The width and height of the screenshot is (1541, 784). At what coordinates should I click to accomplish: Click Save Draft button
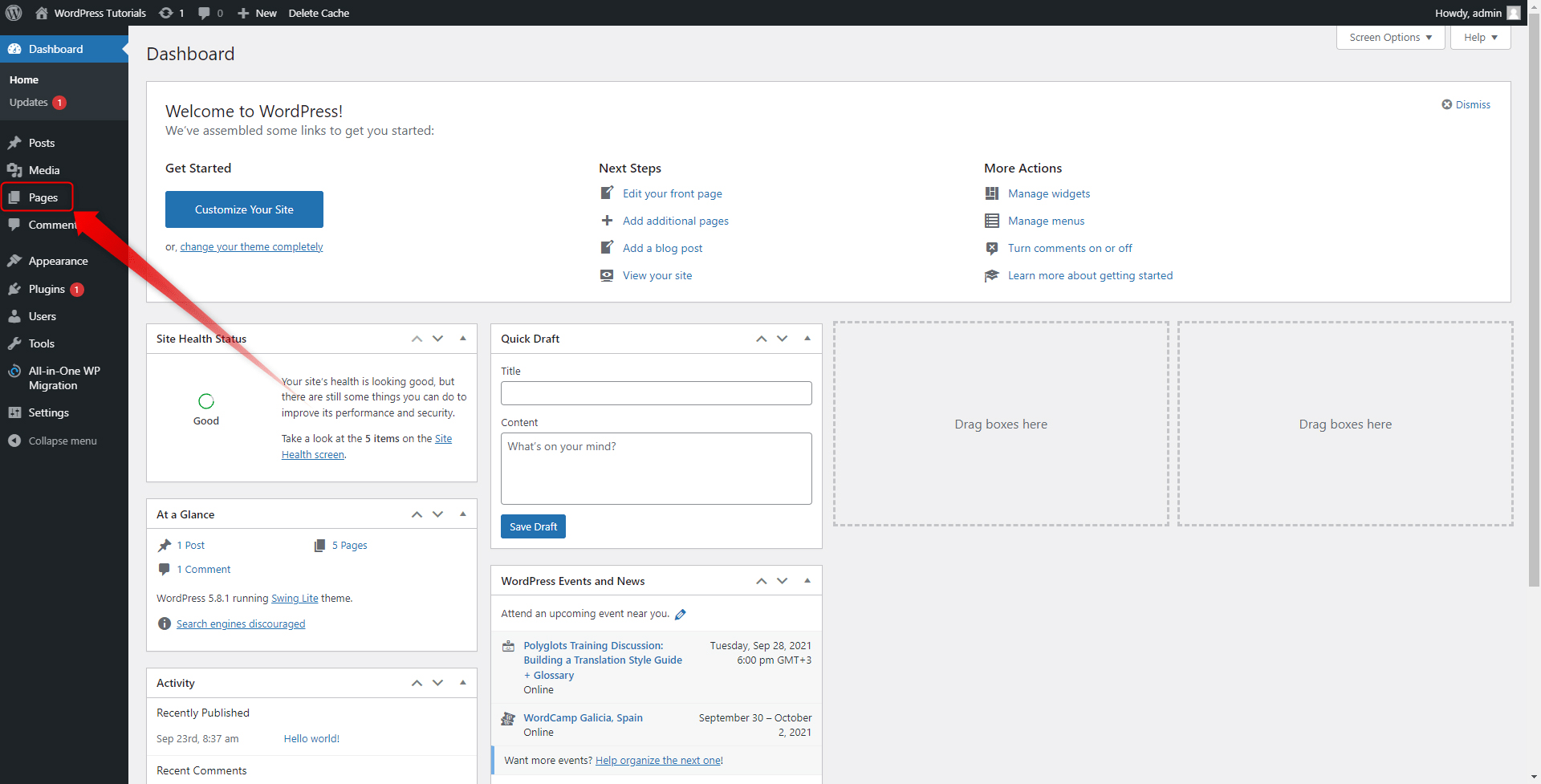pyautogui.click(x=533, y=526)
